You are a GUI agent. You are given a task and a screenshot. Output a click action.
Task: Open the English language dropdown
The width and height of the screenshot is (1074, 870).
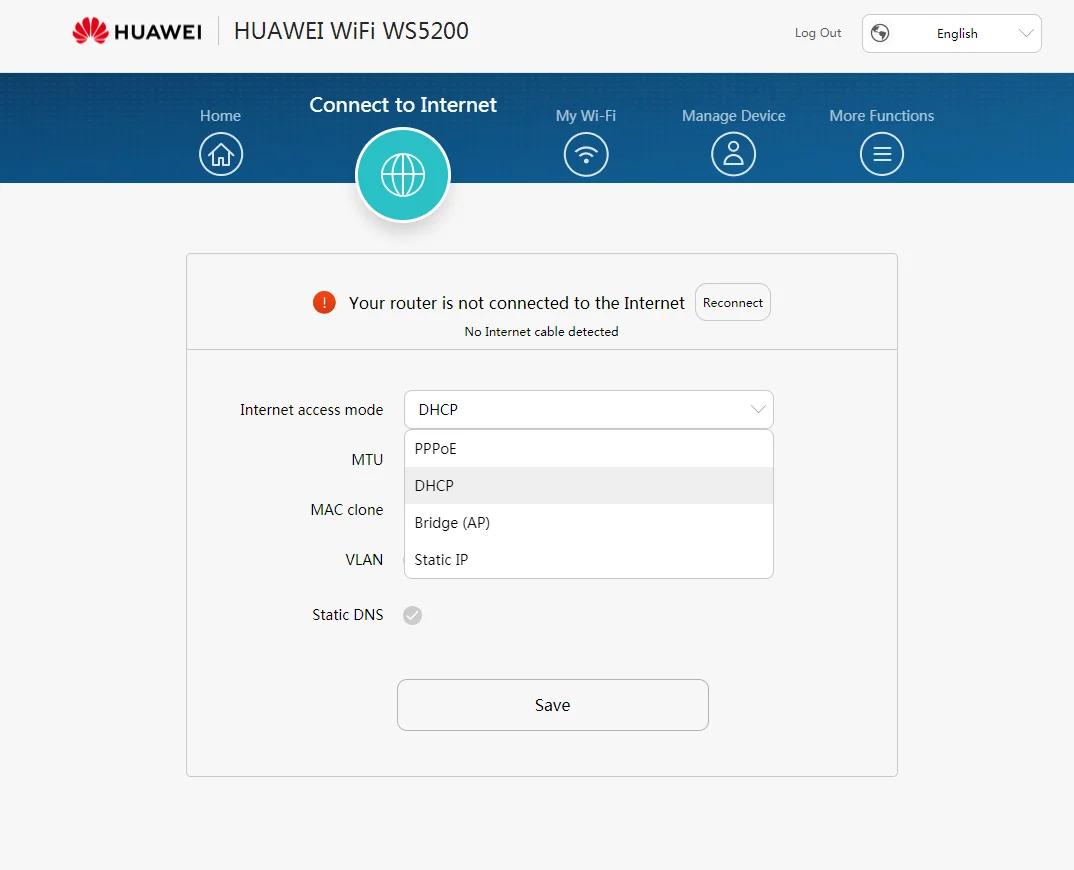click(x=951, y=33)
